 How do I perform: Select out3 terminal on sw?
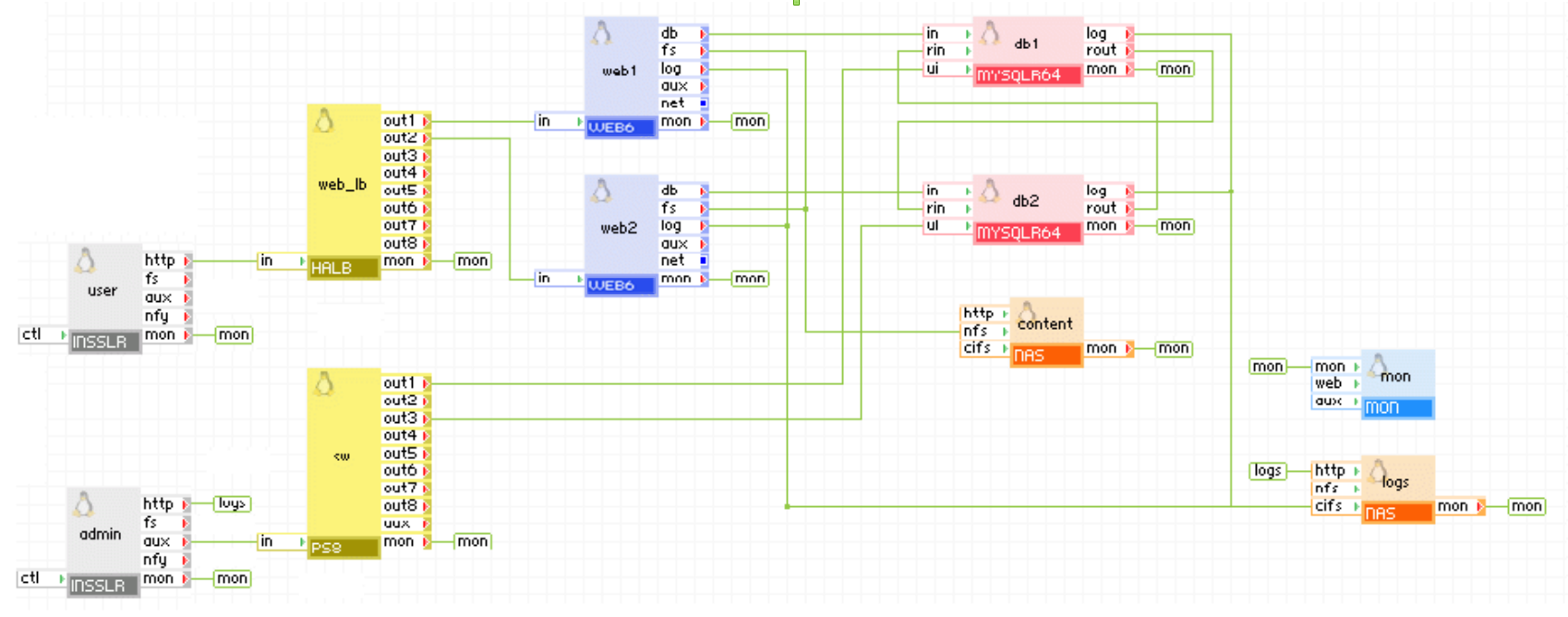coord(406,418)
